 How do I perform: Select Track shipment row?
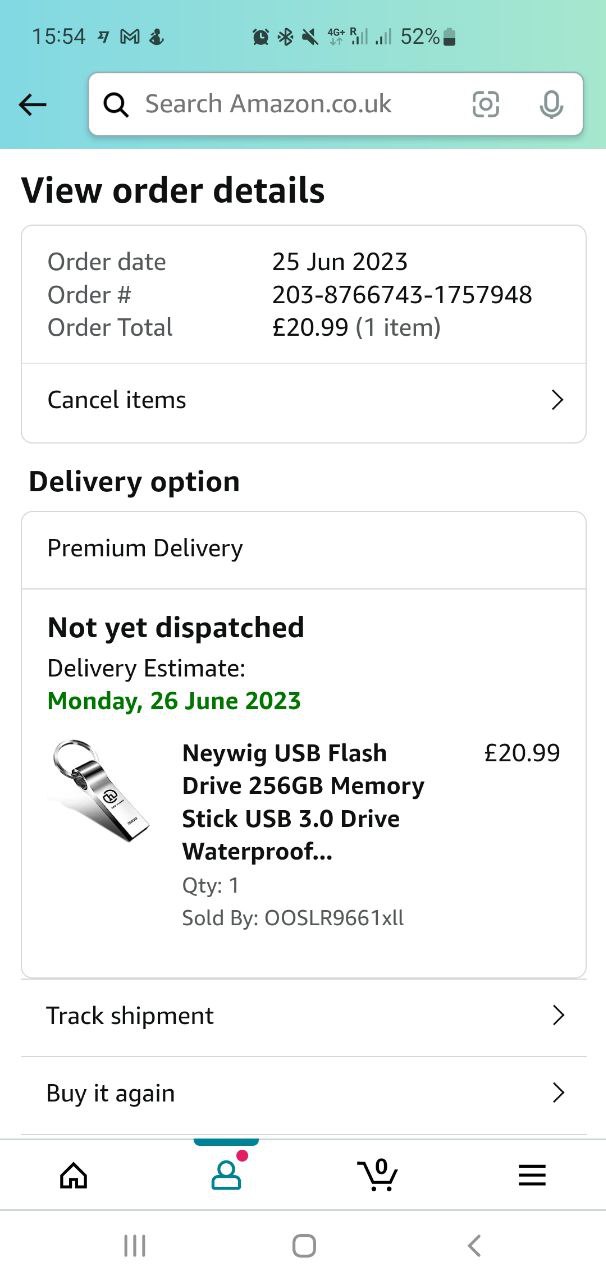click(x=130, y=1016)
